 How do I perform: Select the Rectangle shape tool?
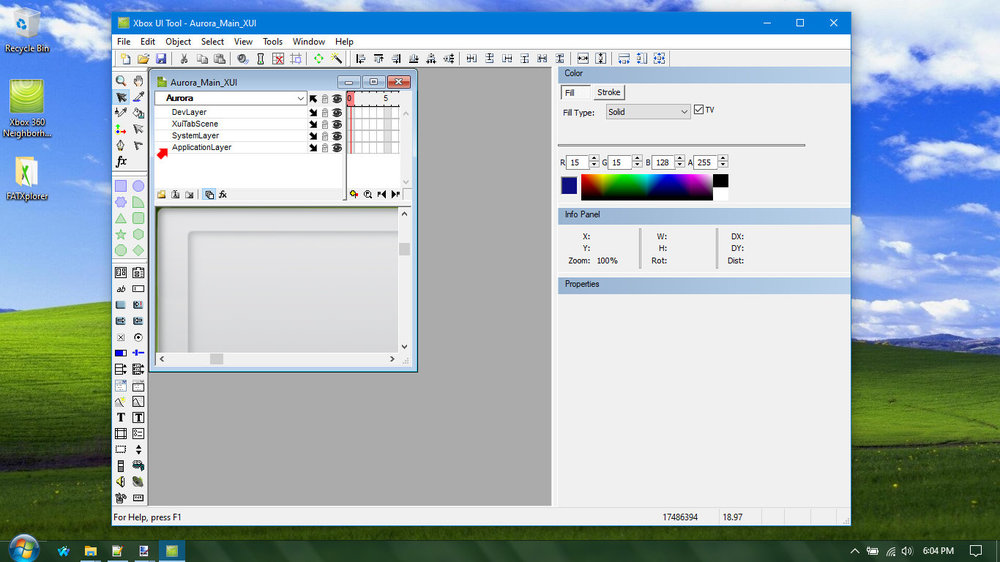click(x=121, y=186)
